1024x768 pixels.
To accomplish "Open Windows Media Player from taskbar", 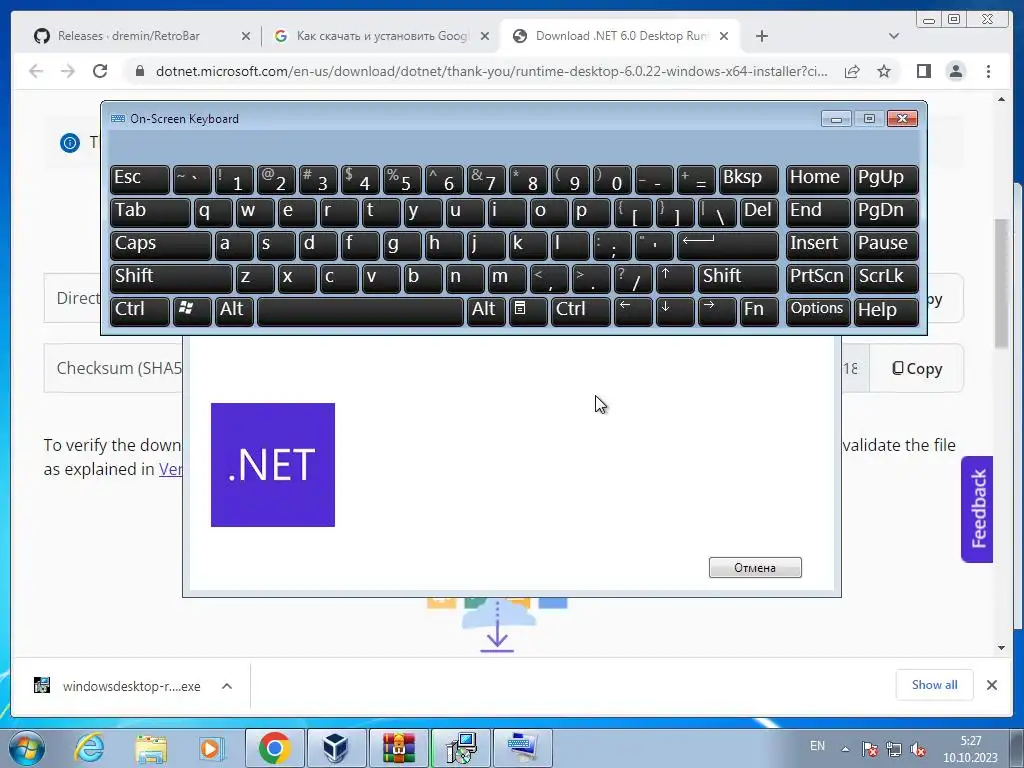I will (212, 748).
